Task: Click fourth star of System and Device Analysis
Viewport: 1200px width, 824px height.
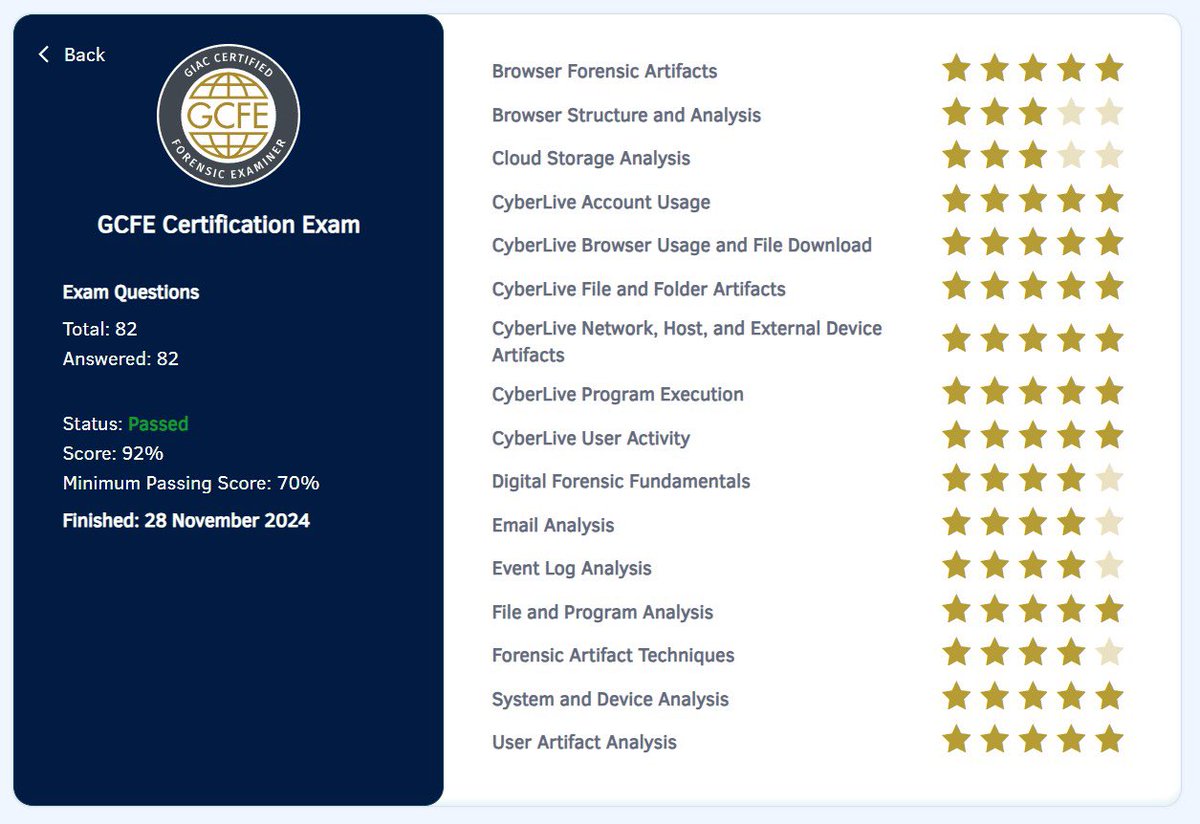Action: click(x=1071, y=696)
